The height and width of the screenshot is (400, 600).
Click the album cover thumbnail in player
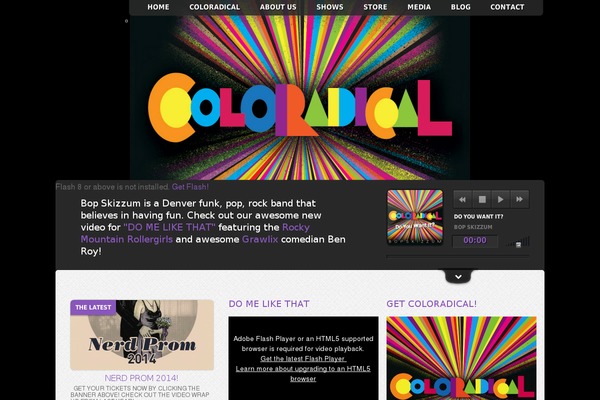click(x=415, y=217)
